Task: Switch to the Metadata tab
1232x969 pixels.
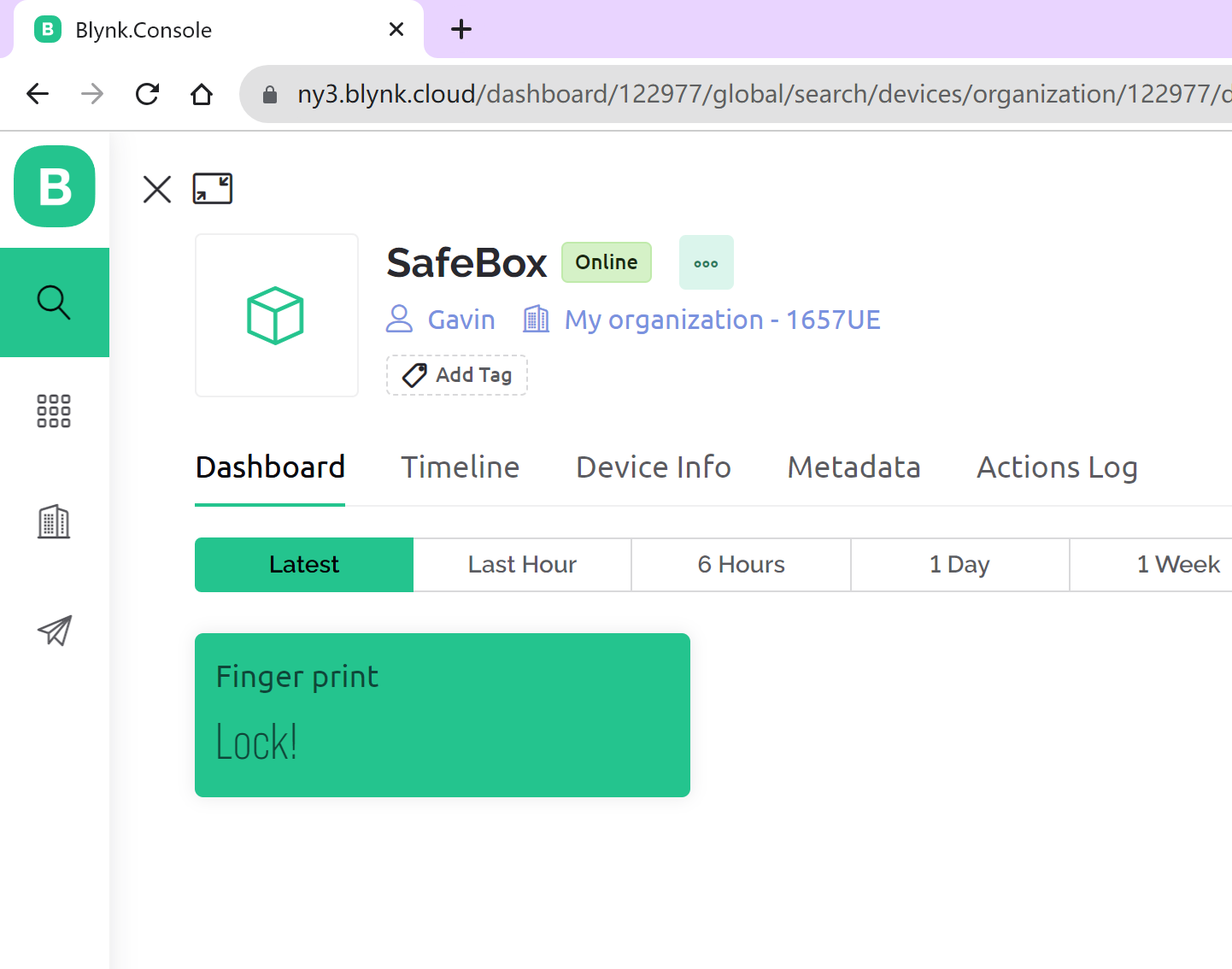Action: pyautogui.click(x=854, y=467)
